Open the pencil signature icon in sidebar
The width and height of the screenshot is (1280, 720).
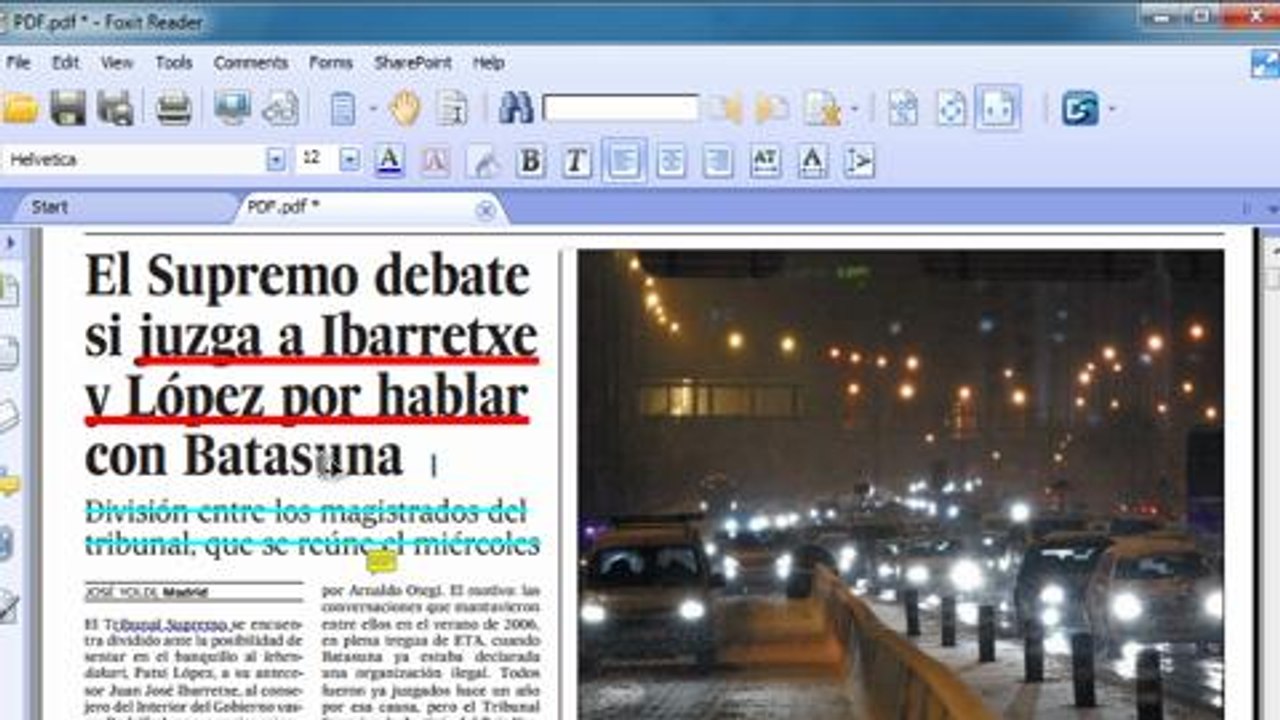tap(8, 605)
